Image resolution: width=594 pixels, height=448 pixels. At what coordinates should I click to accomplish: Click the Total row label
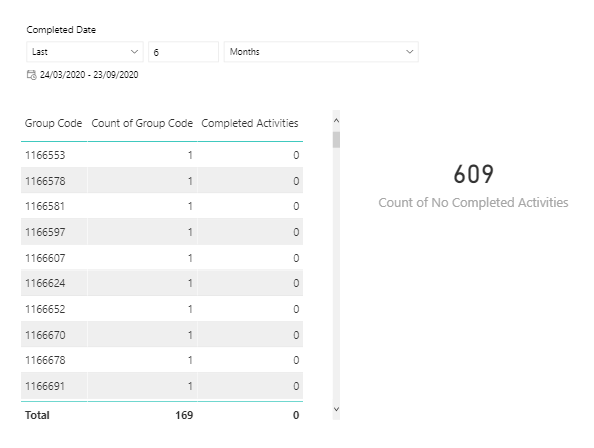click(37, 415)
